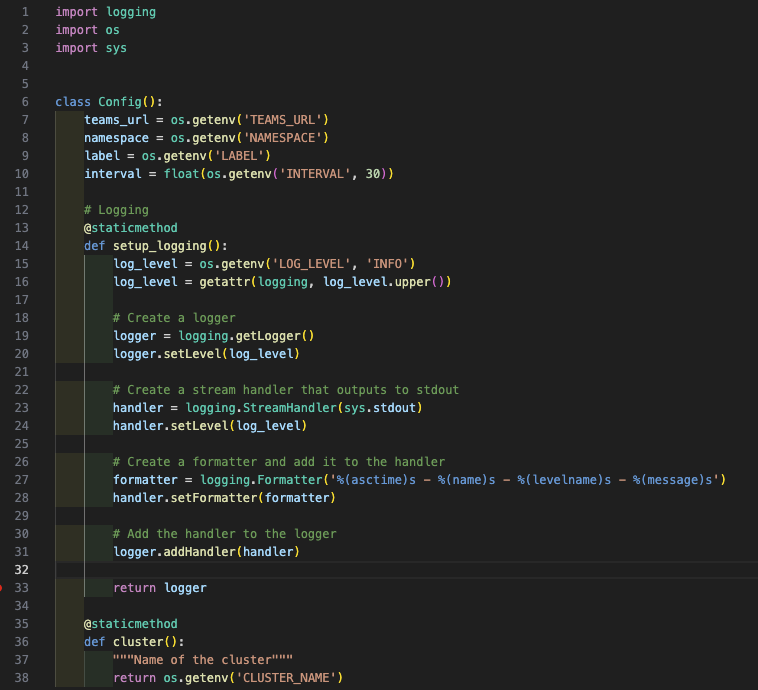
Task: Click 'logger.setLevel(log_level)' on line 20
Action: tap(206, 354)
